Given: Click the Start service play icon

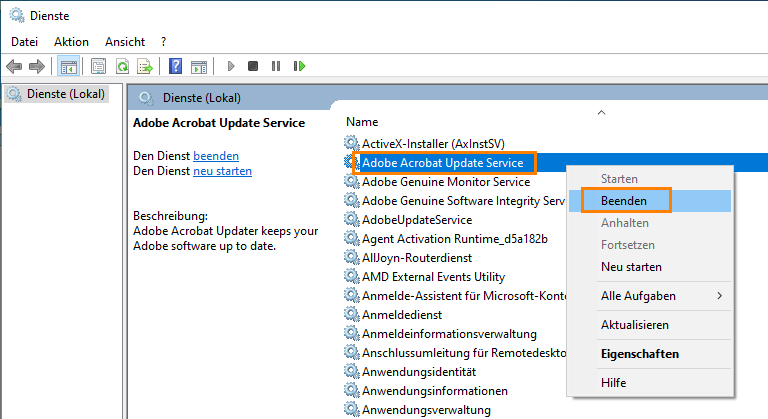Looking at the screenshot, I should (231, 66).
